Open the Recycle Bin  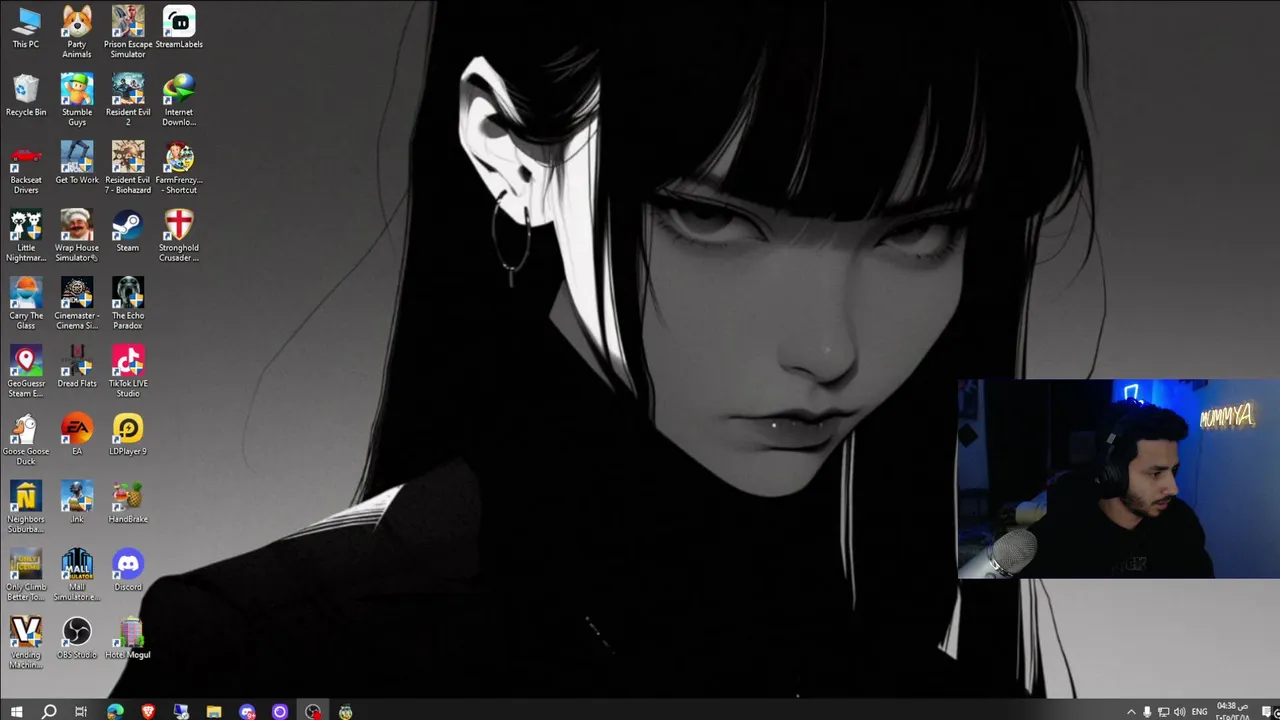point(26,95)
